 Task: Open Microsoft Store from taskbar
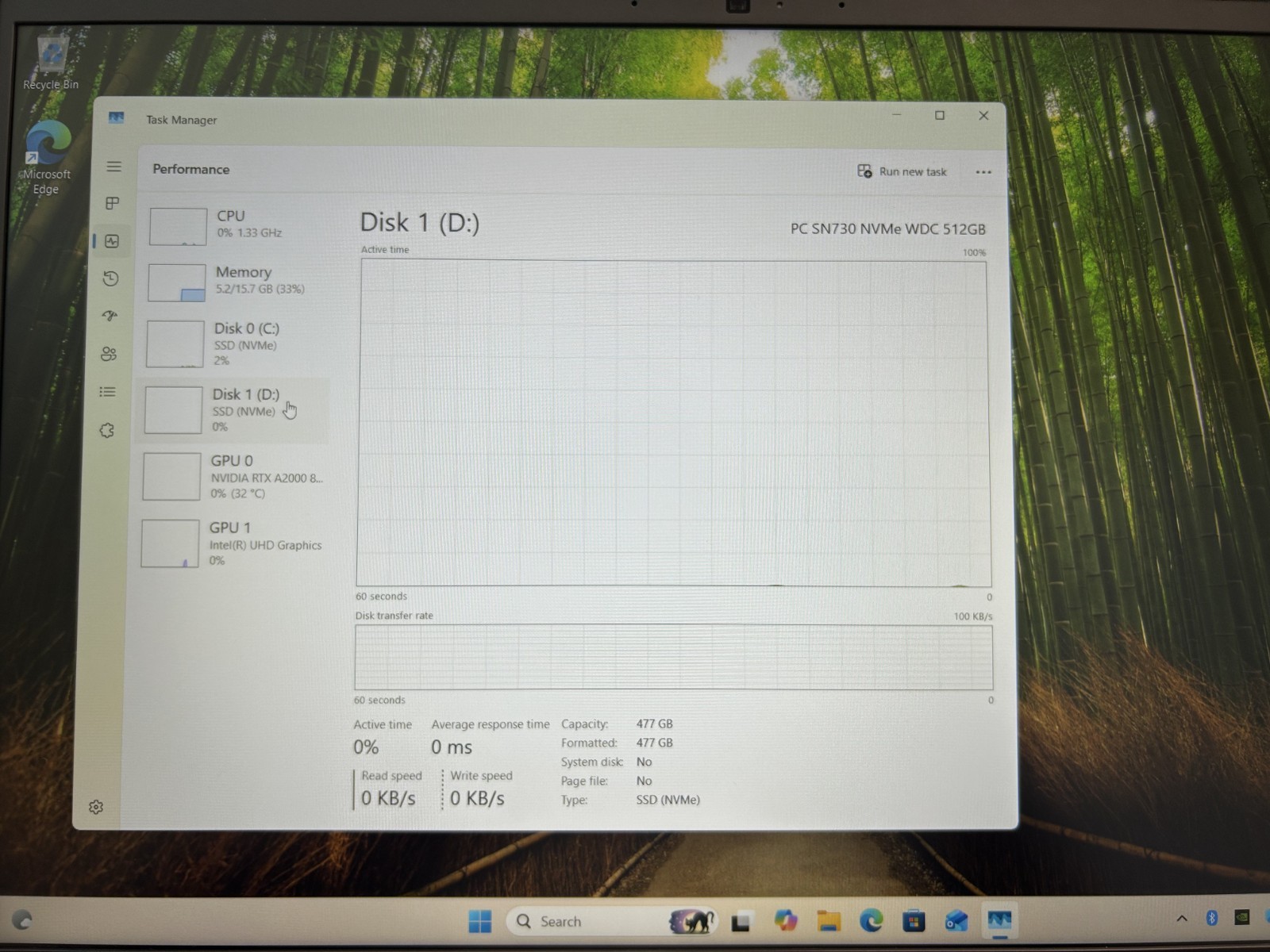point(914,921)
